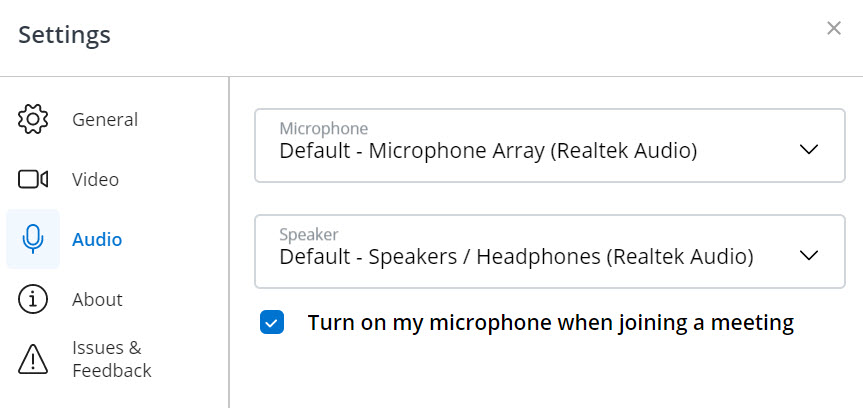
Task: Open Issues & Feedback section
Action: pyautogui.click(x=111, y=359)
